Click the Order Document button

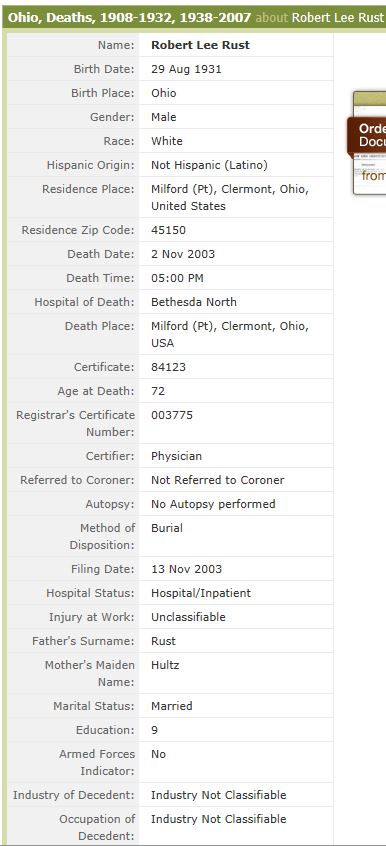point(367,135)
